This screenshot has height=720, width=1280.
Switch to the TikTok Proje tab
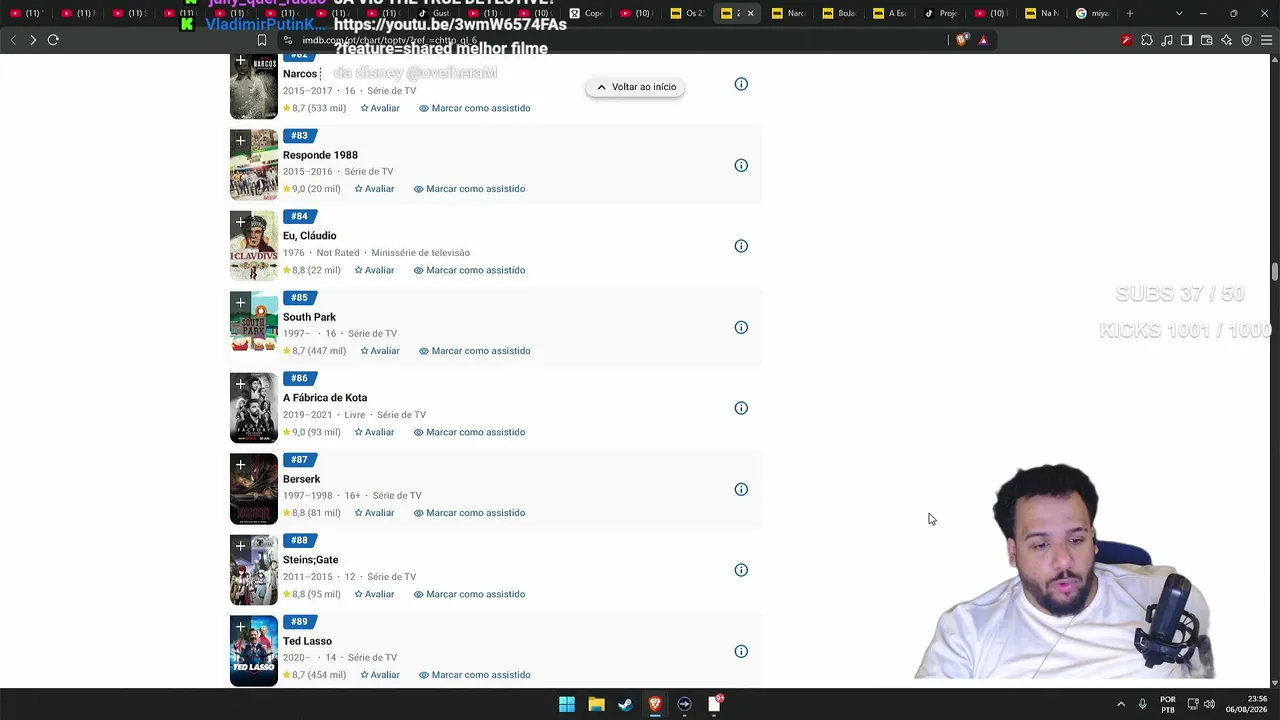click(942, 13)
